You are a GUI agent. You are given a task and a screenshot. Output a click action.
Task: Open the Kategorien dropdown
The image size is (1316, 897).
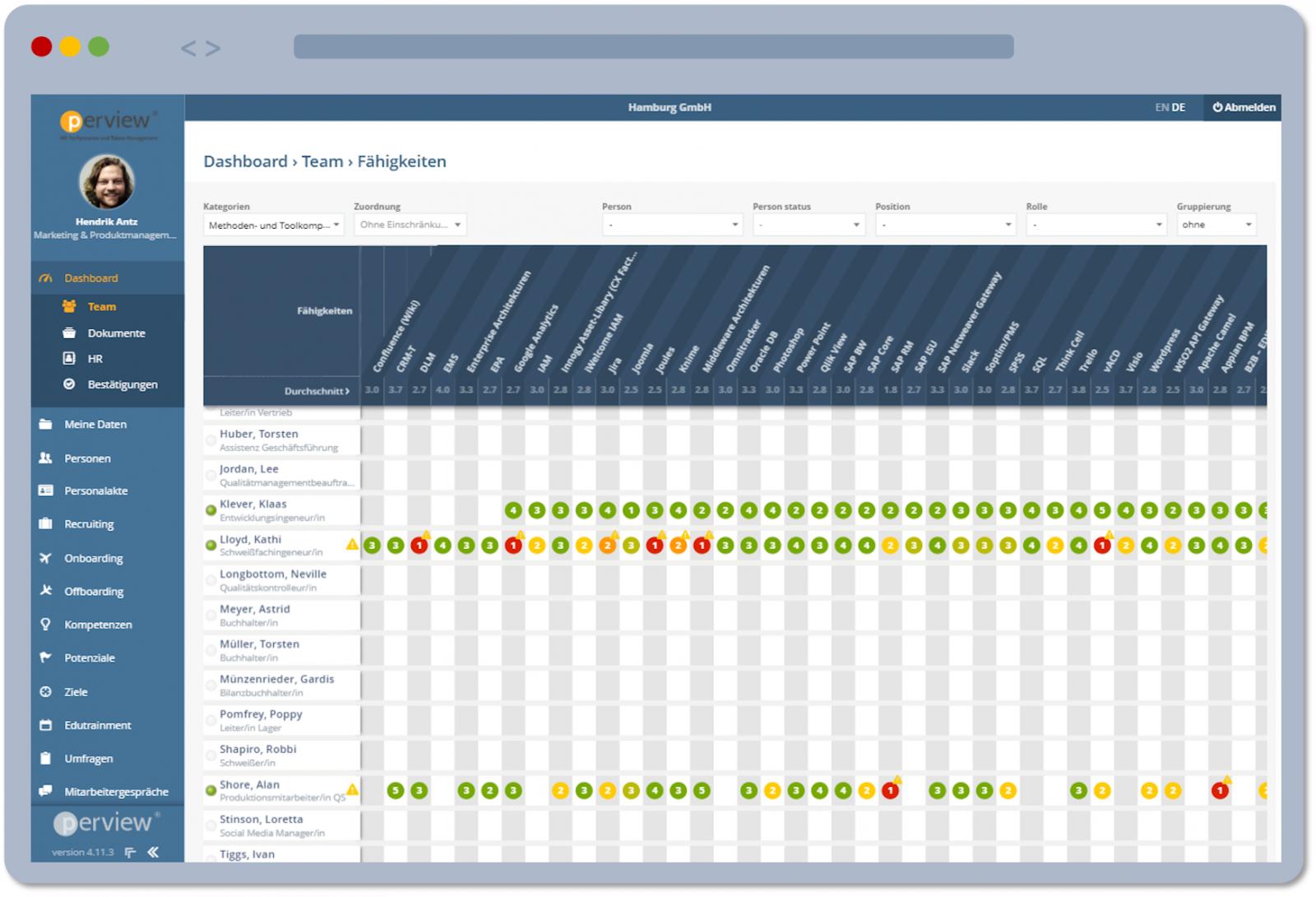[x=273, y=224]
